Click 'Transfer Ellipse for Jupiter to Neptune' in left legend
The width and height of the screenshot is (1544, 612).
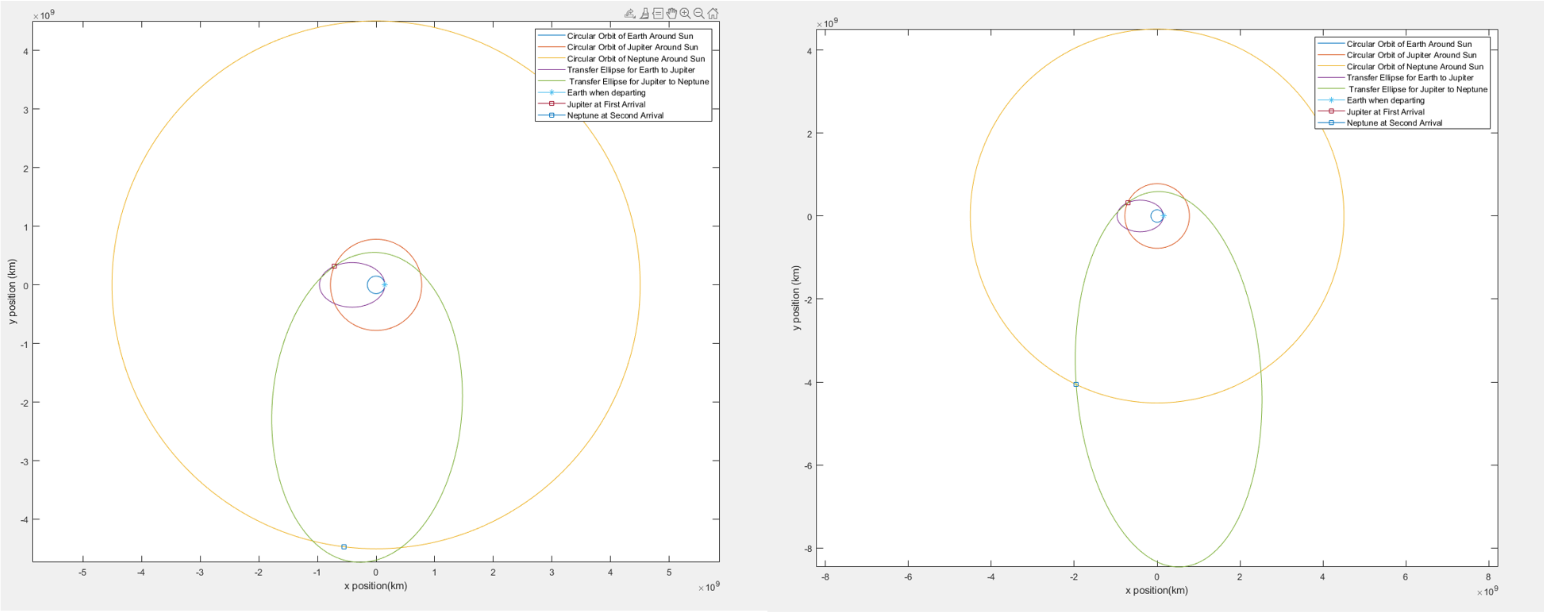[x=638, y=81]
